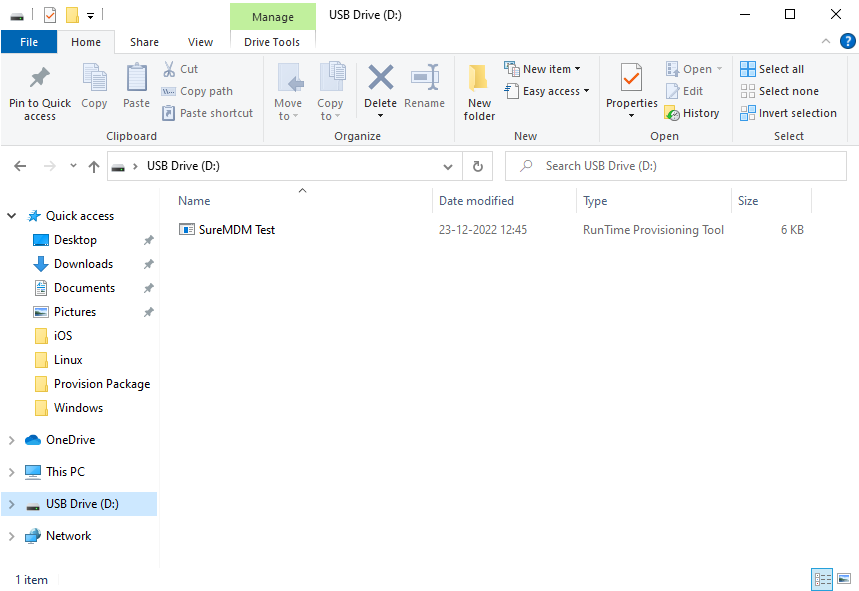Open Customize Quick Access Toolbar dropdown
This screenshot has height=591, width=859.
90,16
